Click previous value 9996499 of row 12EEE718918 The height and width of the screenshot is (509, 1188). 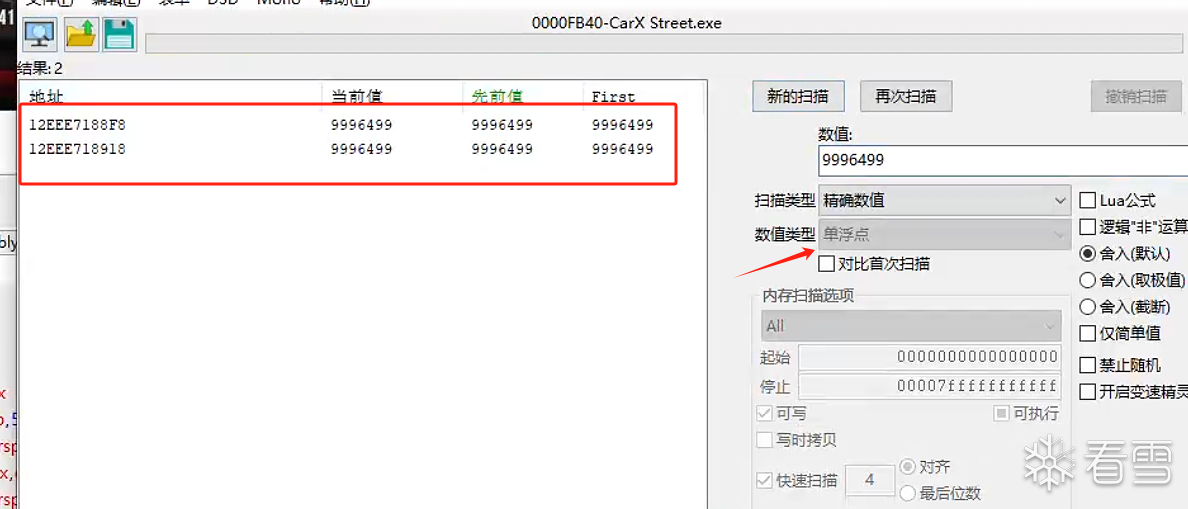click(x=502, y=149)
